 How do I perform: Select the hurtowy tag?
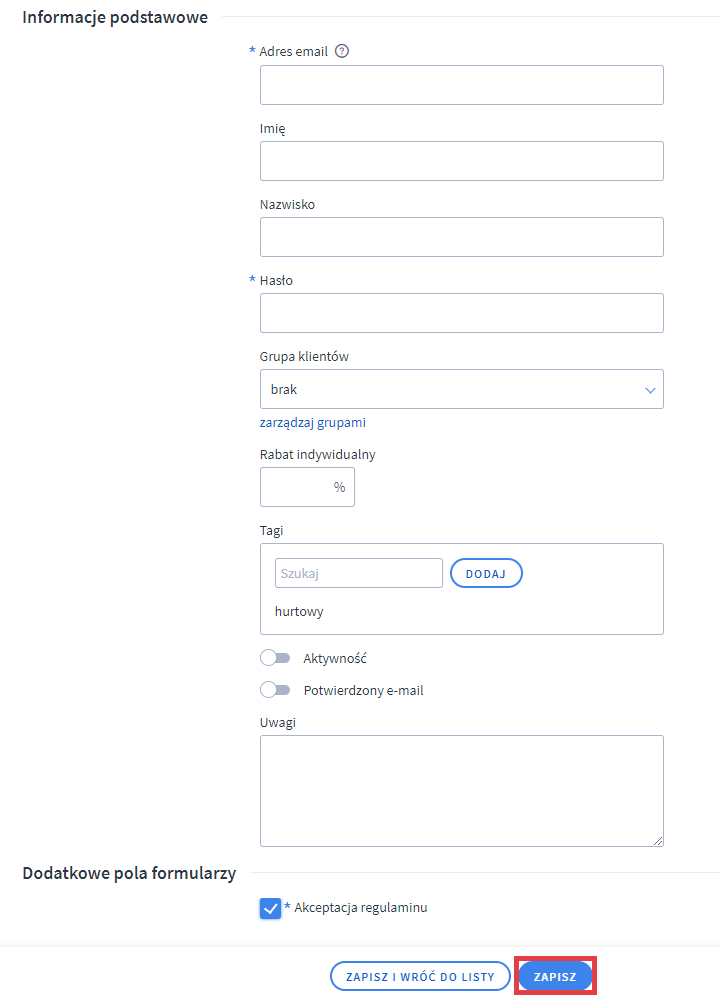click(299, 612)
